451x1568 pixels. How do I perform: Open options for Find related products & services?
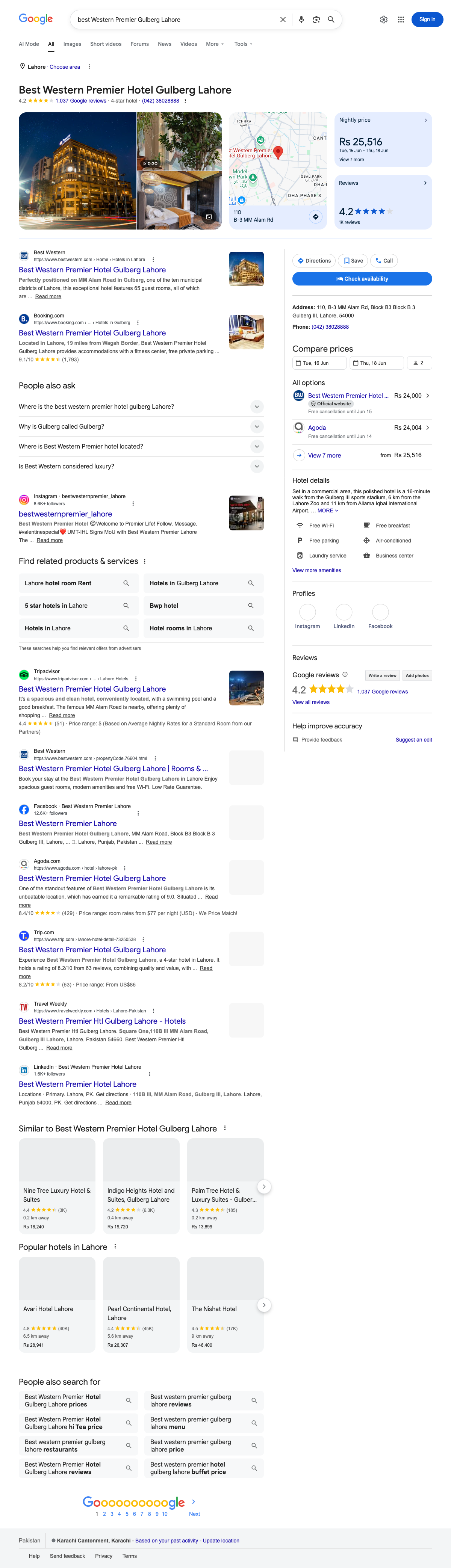click(x=145, y=561)
